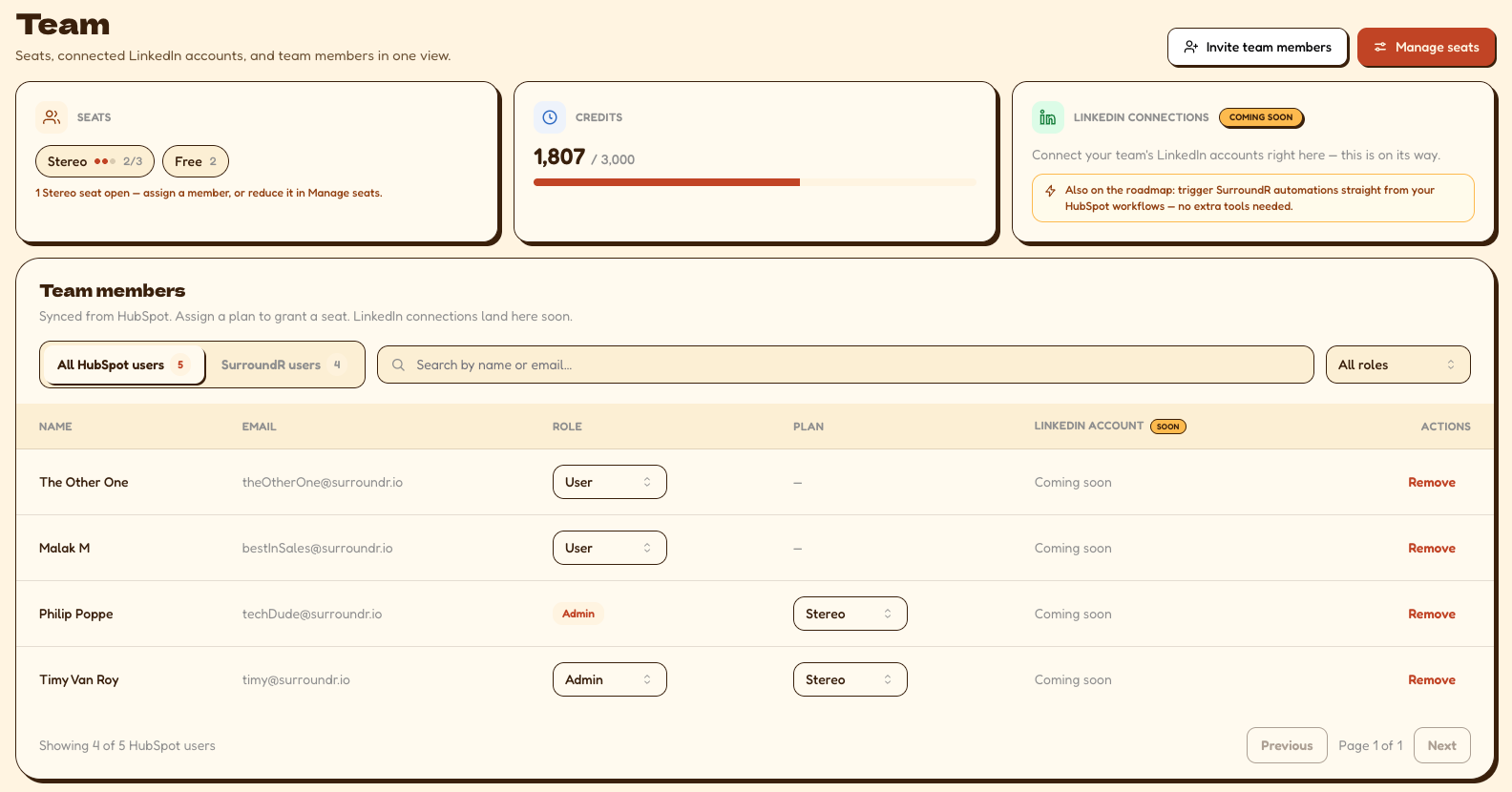Click the Stereo seats pill
This screenshot has height=792, width=1512.
94,161
